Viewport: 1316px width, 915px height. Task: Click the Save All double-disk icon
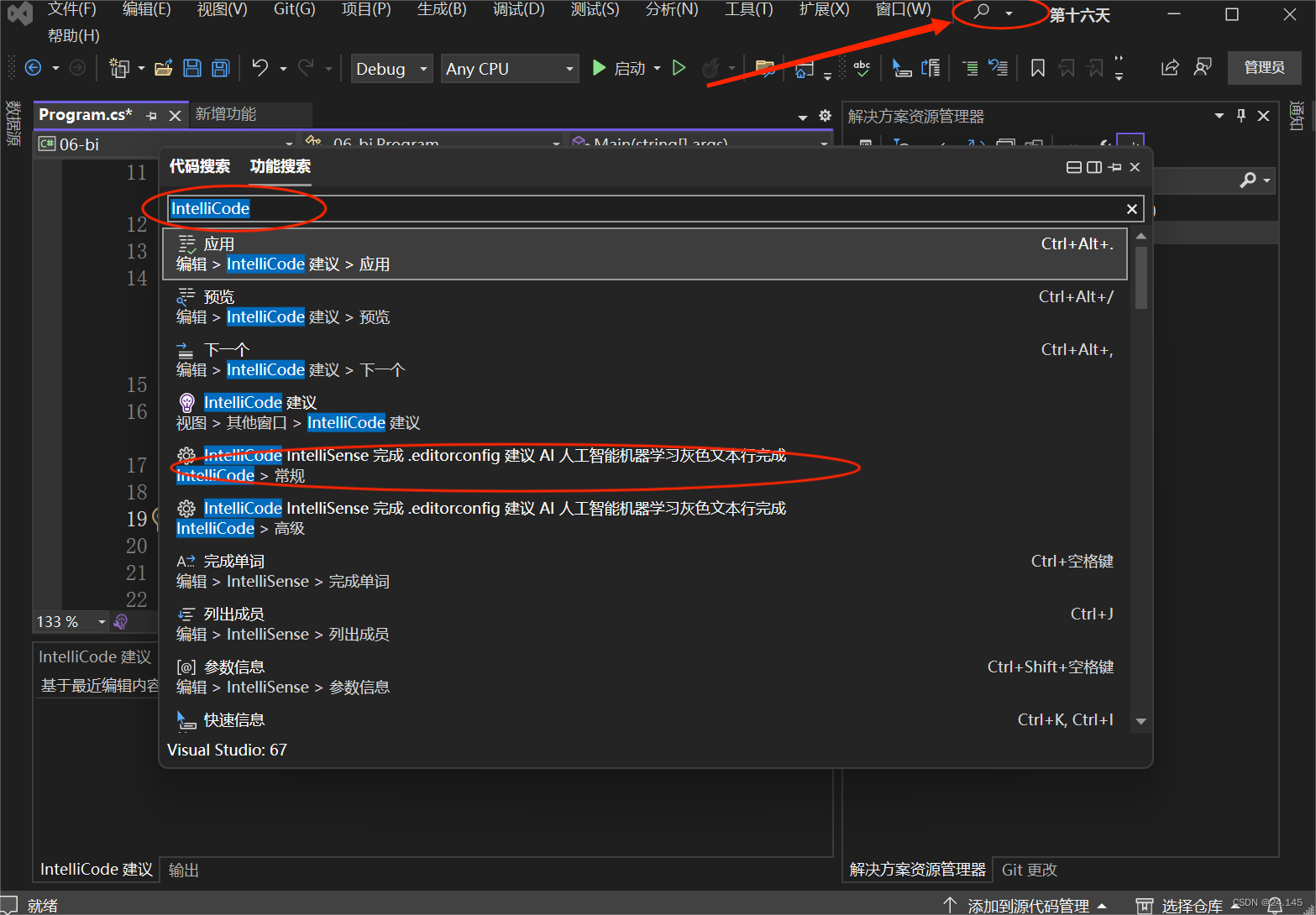point(221,68)
